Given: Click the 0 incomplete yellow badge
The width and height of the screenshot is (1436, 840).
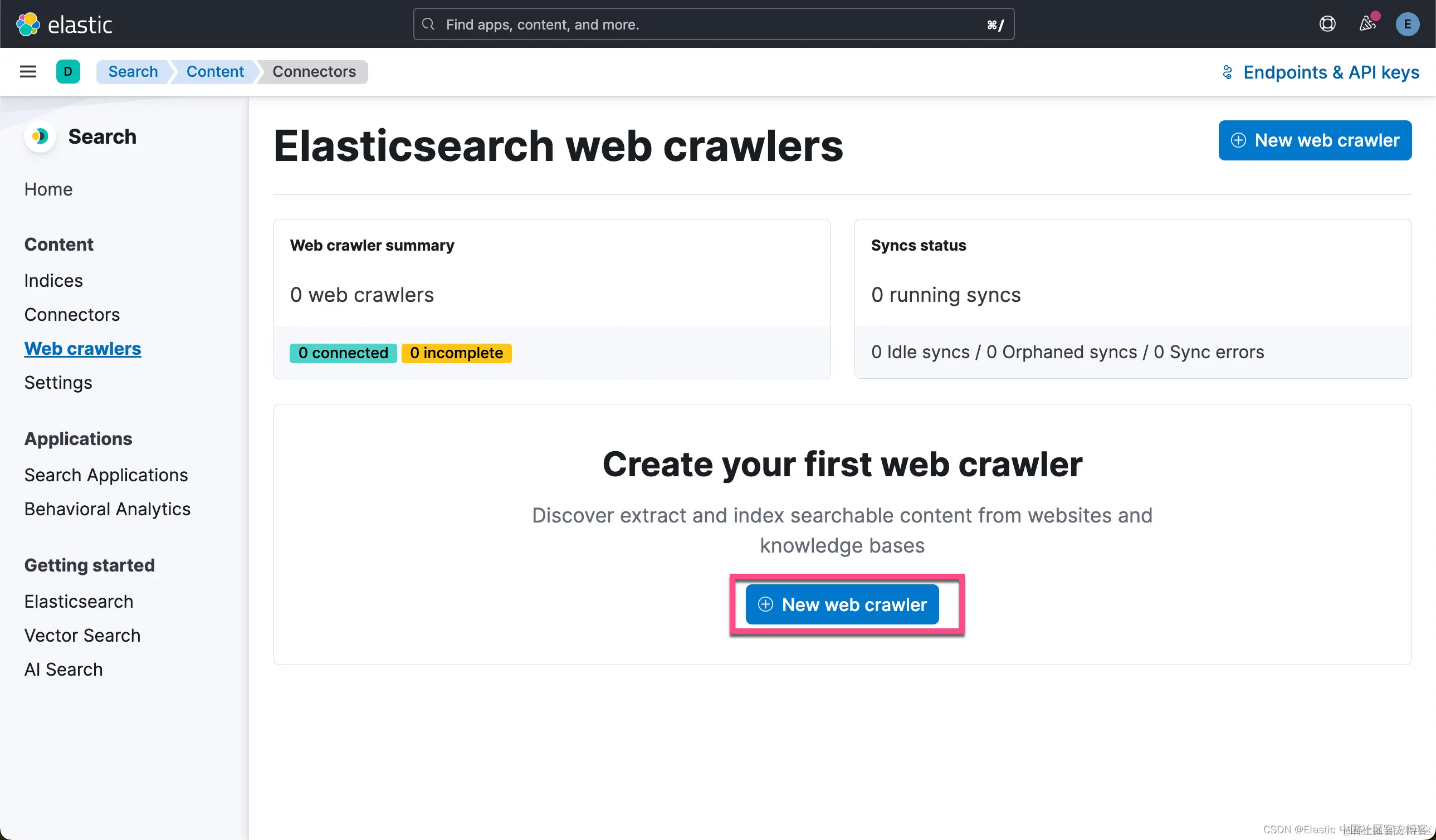Looking at the screenshot, I should point(456,353).
